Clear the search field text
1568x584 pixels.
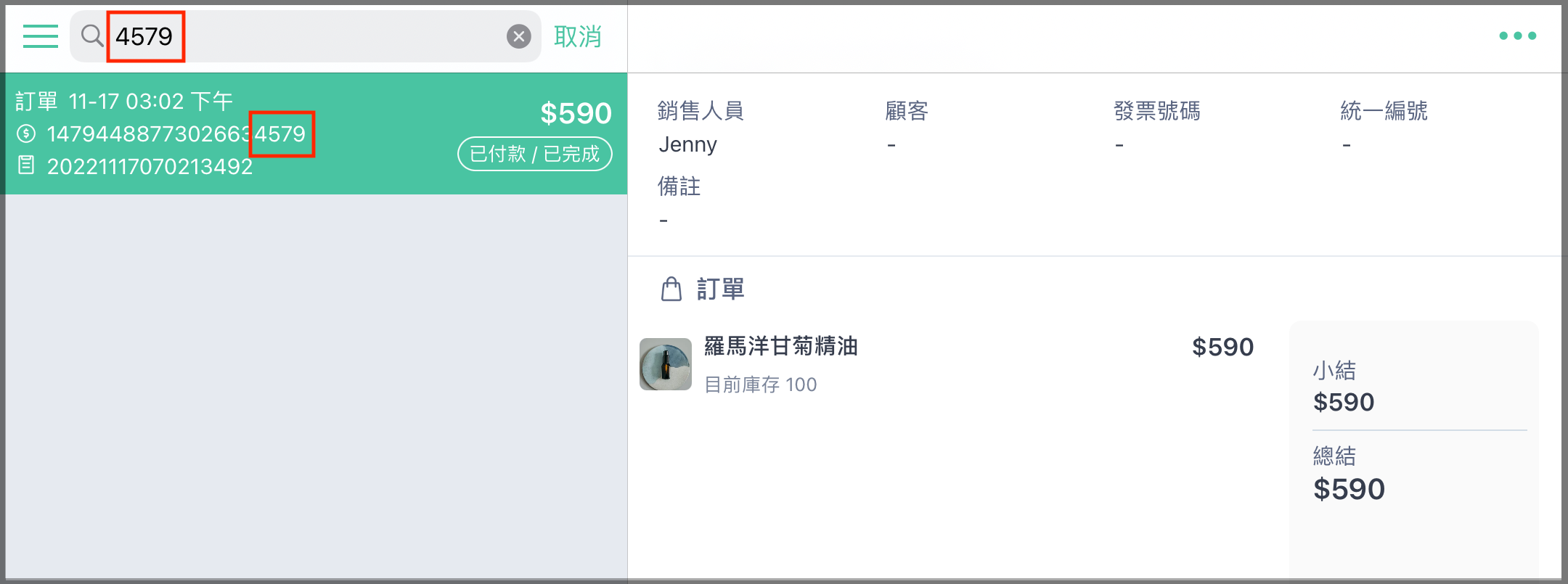[518, 36]
